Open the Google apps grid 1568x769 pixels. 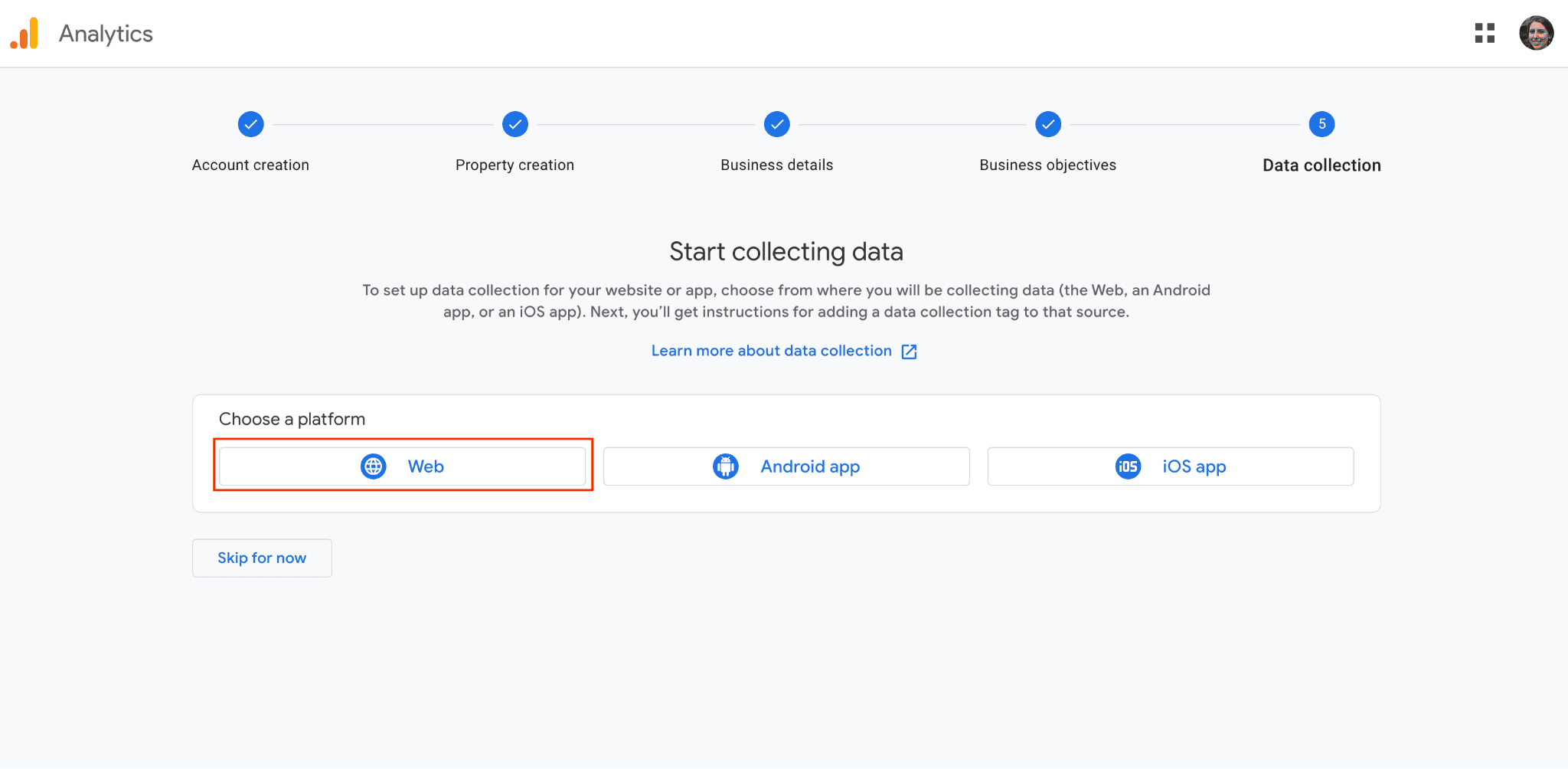tap(1485, 33)
